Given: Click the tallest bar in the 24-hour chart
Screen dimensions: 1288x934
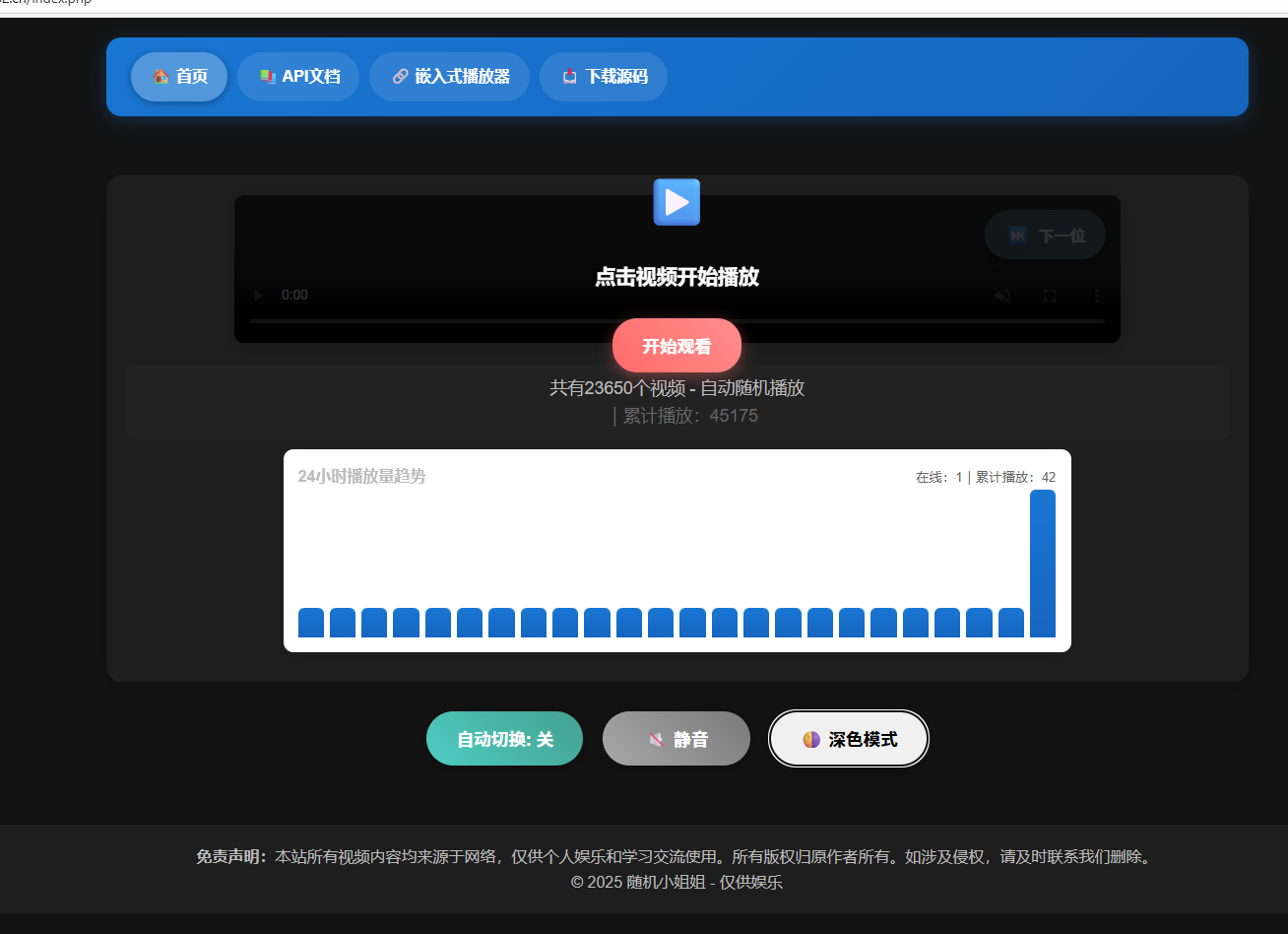Looking at the screenshot, I should [1042, 564].
